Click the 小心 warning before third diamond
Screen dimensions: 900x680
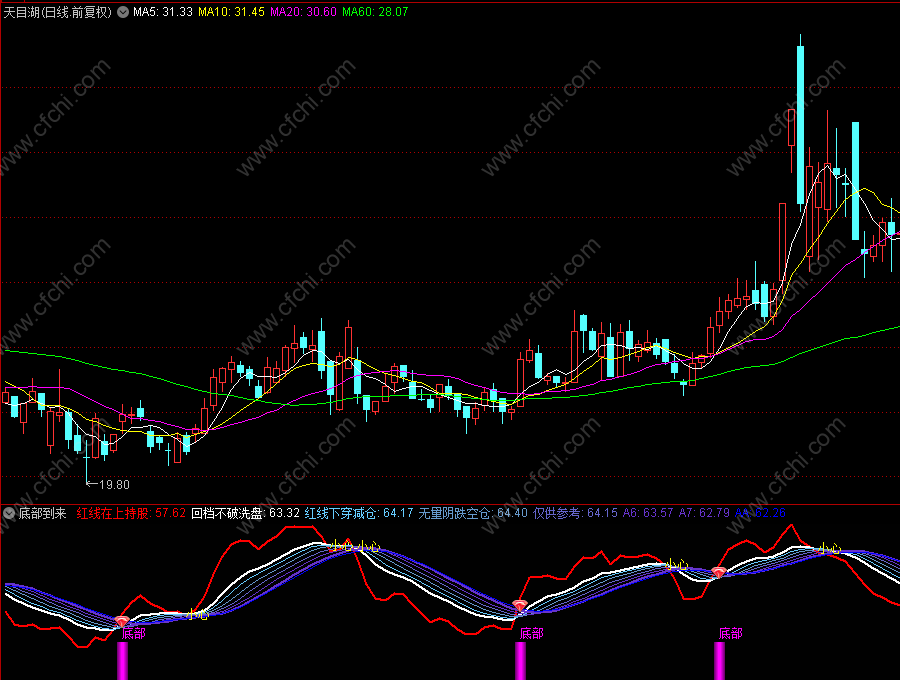pyautogui.click(x=677, y=565)
